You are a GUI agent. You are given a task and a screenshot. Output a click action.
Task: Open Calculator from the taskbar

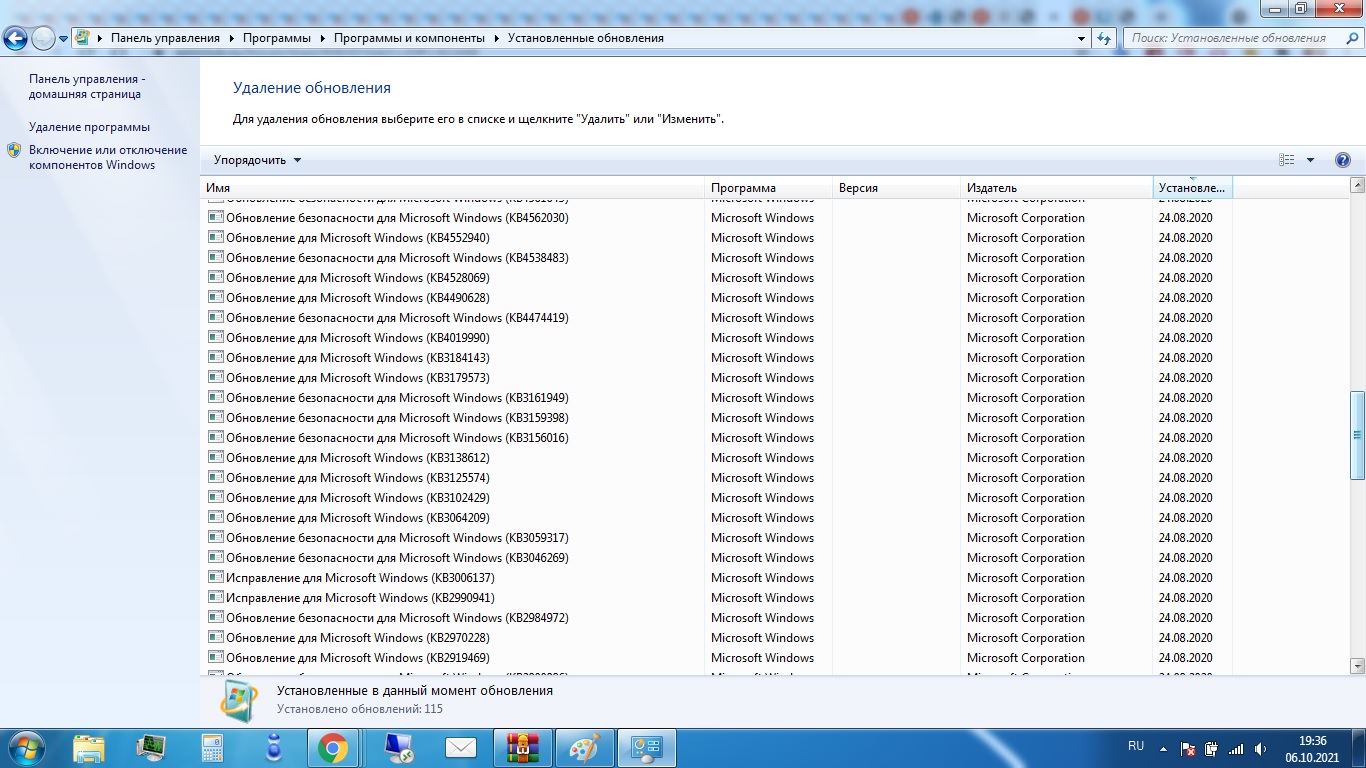212,747
